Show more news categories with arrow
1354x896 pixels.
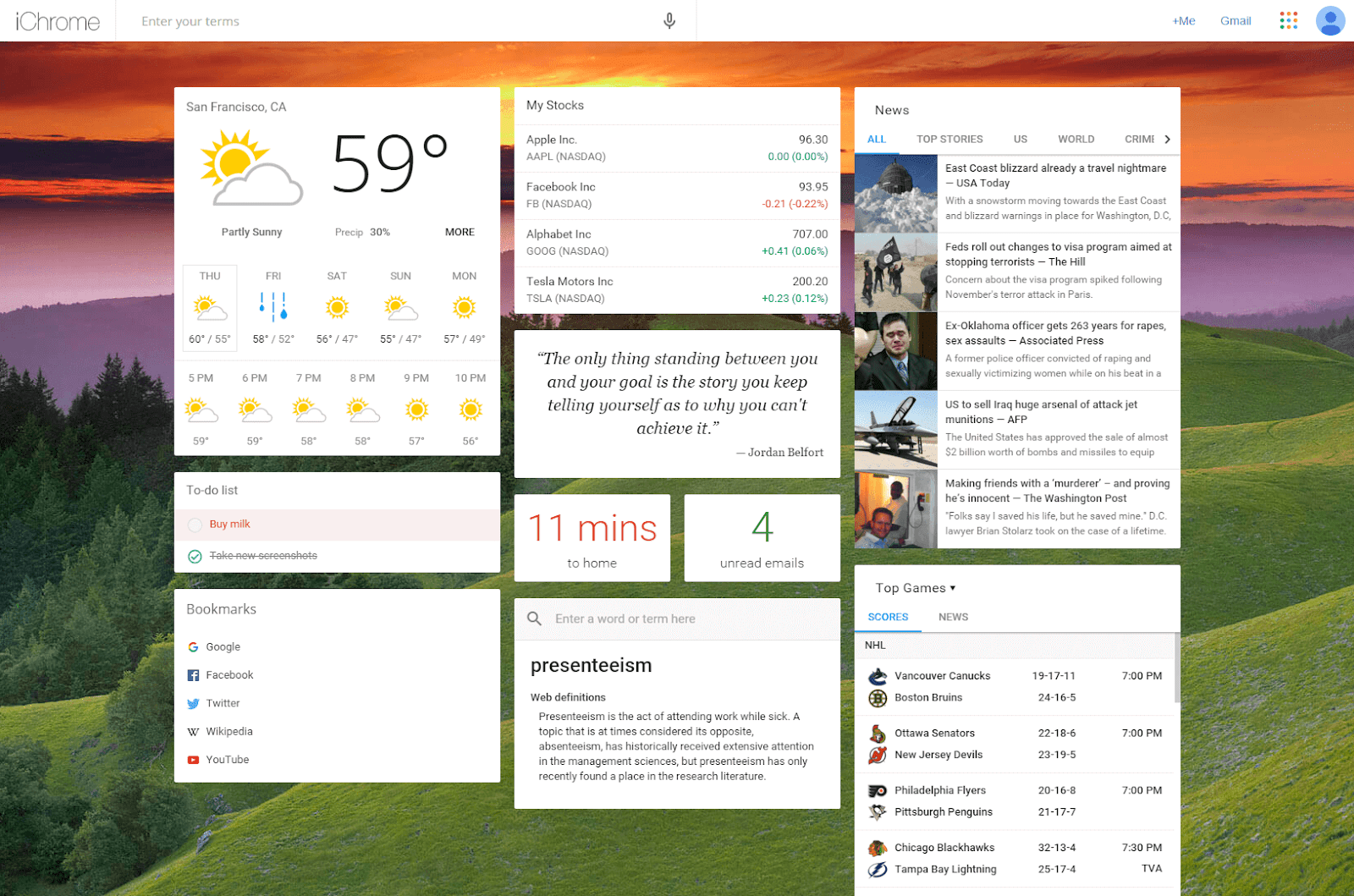(x=1168, y=140)
